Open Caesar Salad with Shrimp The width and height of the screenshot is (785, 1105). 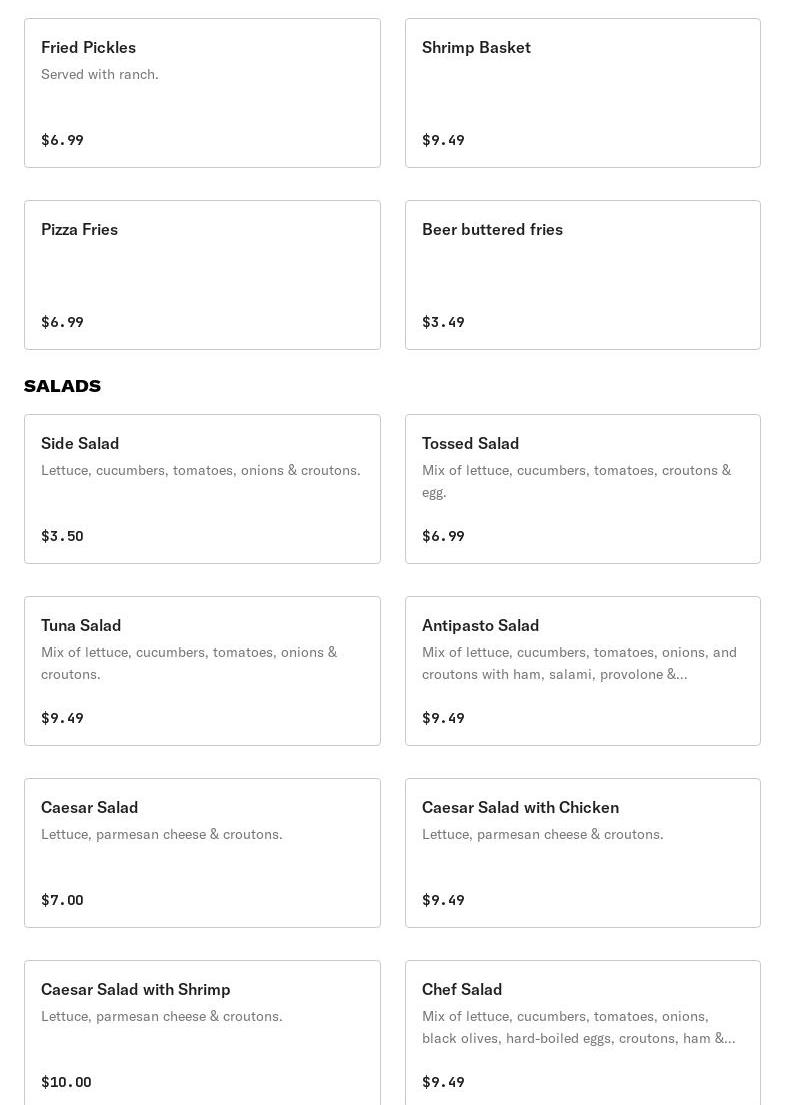[x=202, y=1035]
